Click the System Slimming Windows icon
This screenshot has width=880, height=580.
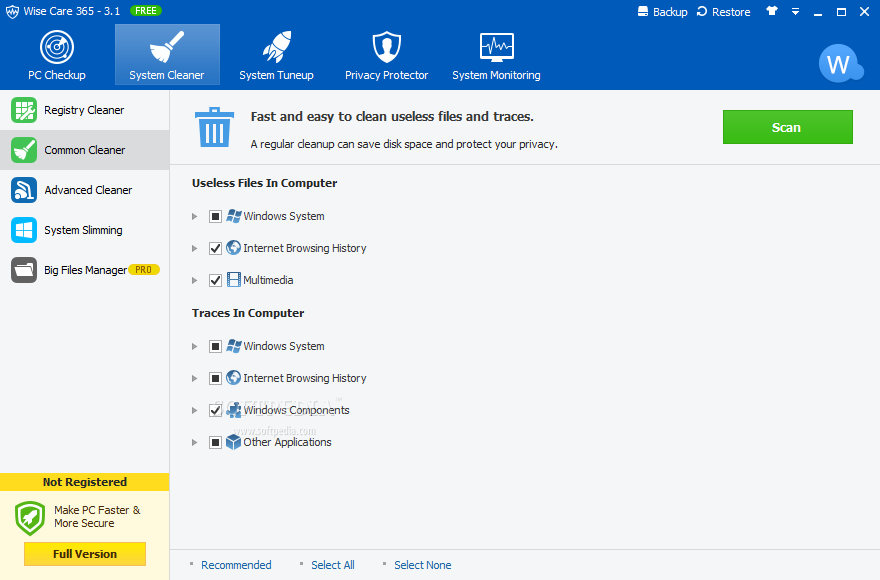24,230
